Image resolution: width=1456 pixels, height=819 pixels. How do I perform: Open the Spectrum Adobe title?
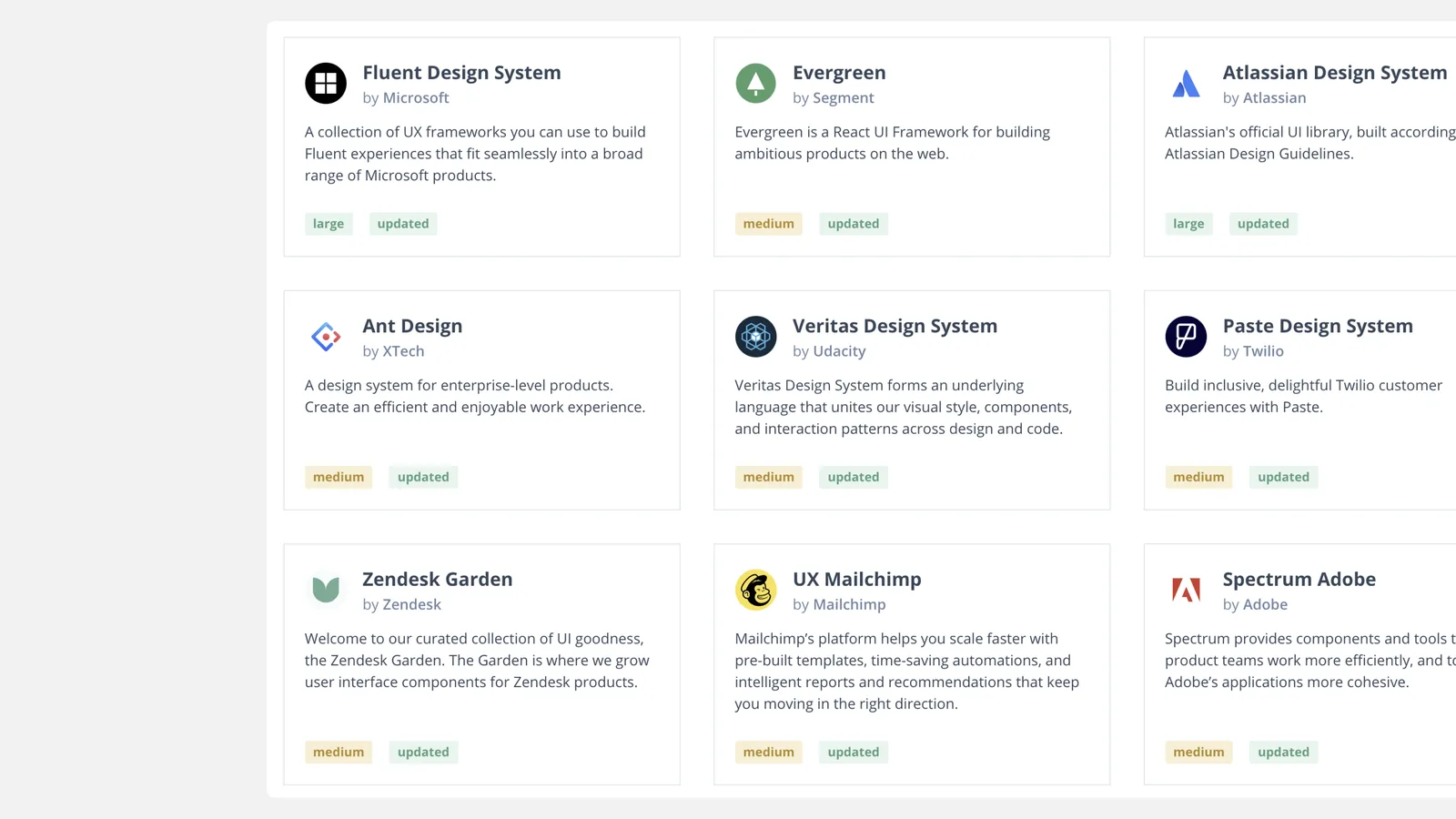[1299, 579]
